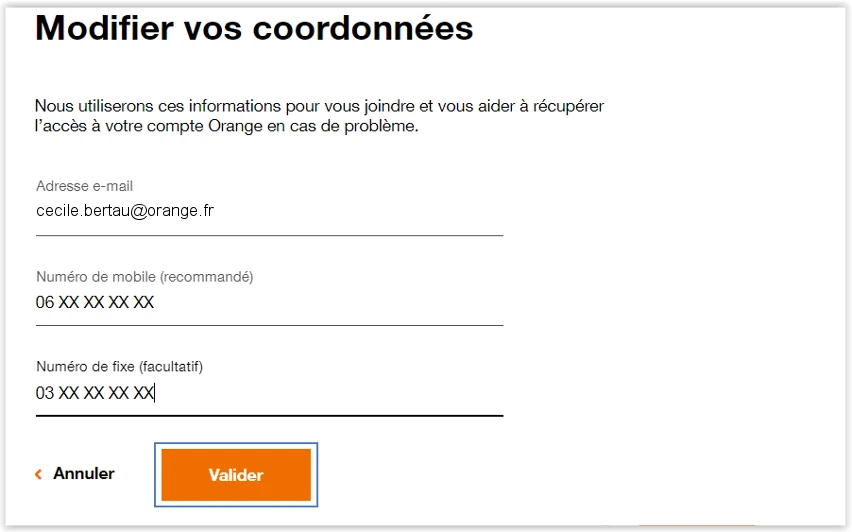Click the underline below the mobile number

[x=269, y=325]
